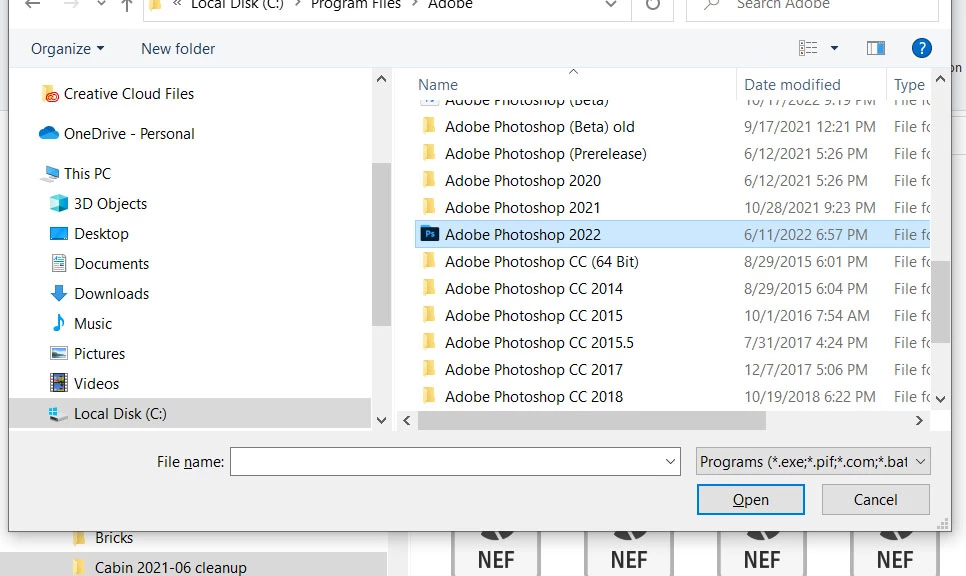The image size is (966, 576).
Task: Sort by Type column header
Action: pyautogui.click(x=909, y=84)
